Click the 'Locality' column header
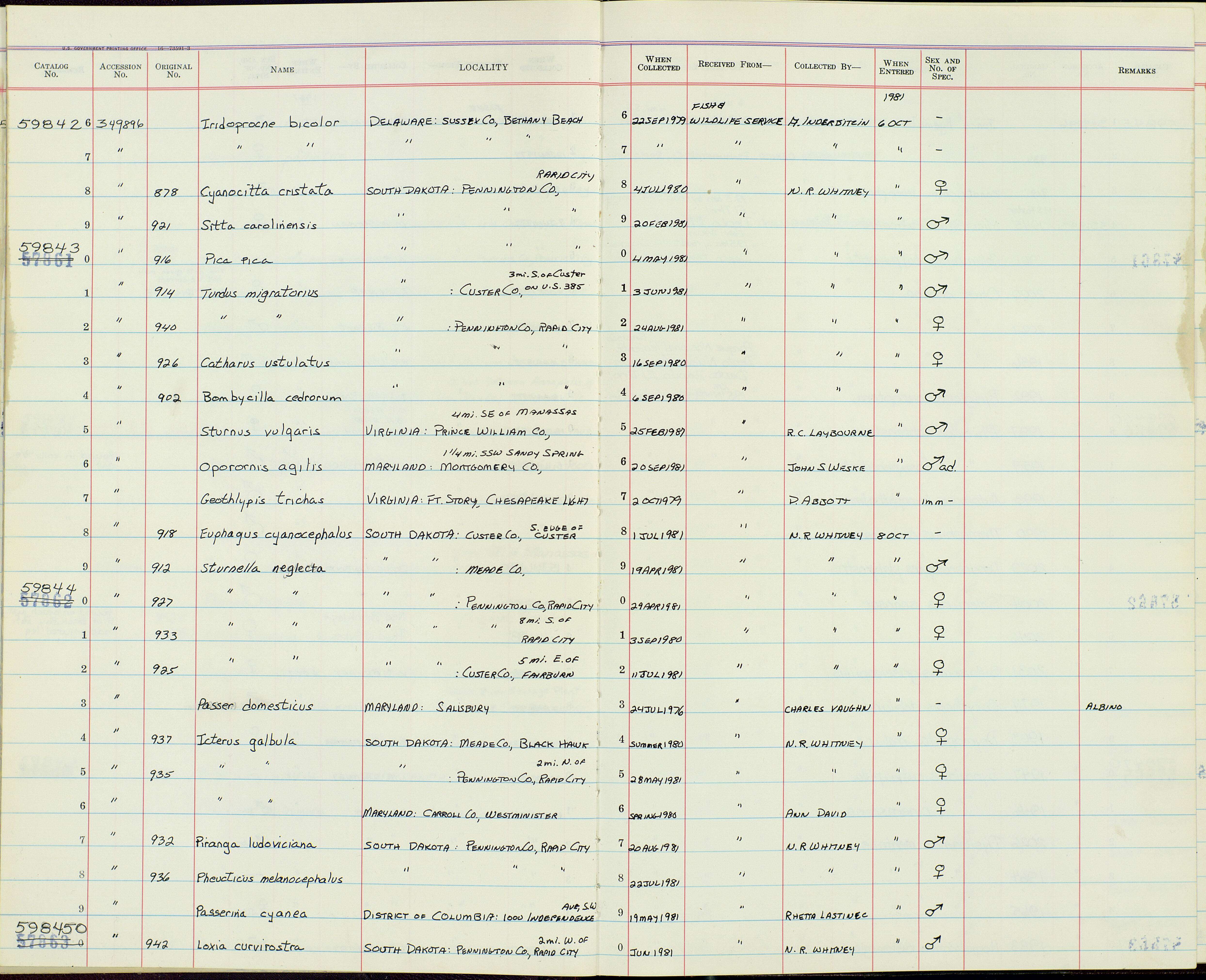 483,67
